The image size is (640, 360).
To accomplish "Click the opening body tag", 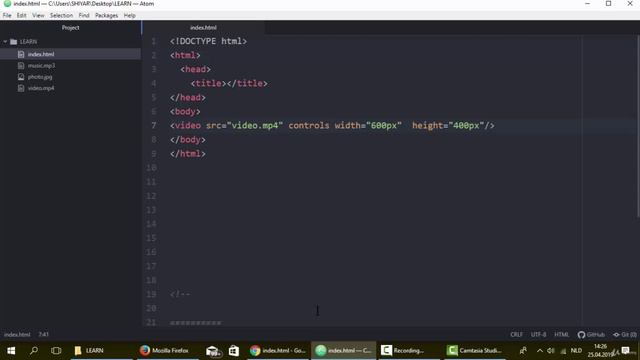I will 185,111.
